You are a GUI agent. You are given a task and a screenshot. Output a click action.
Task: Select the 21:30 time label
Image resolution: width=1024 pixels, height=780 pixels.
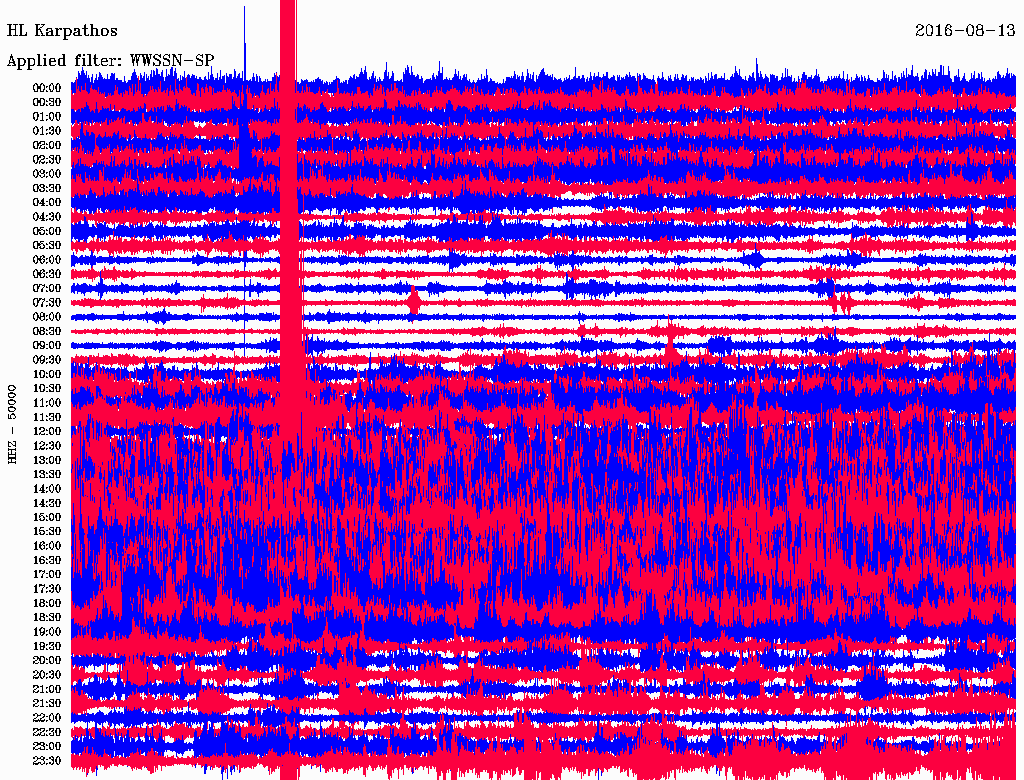click(x=47, y=704)
